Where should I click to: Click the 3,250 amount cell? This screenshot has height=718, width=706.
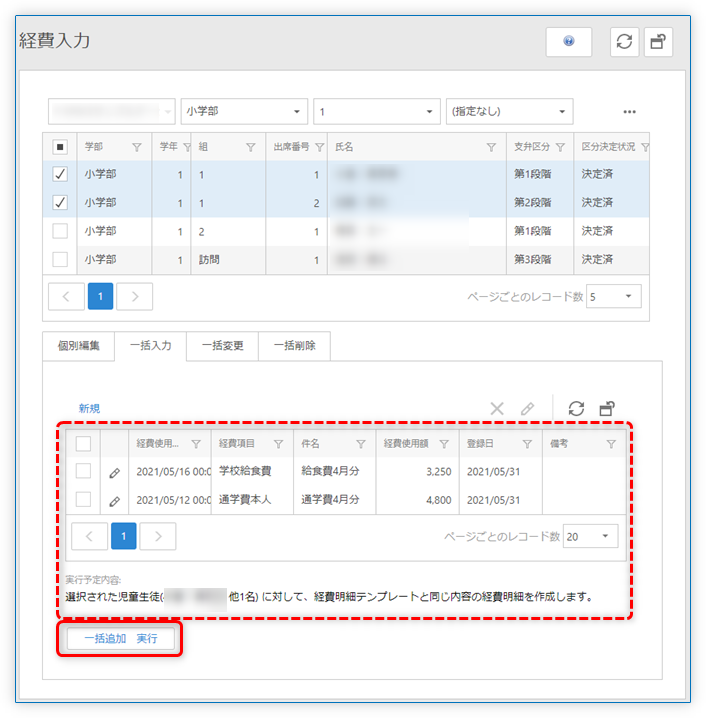tap(418, 472)
